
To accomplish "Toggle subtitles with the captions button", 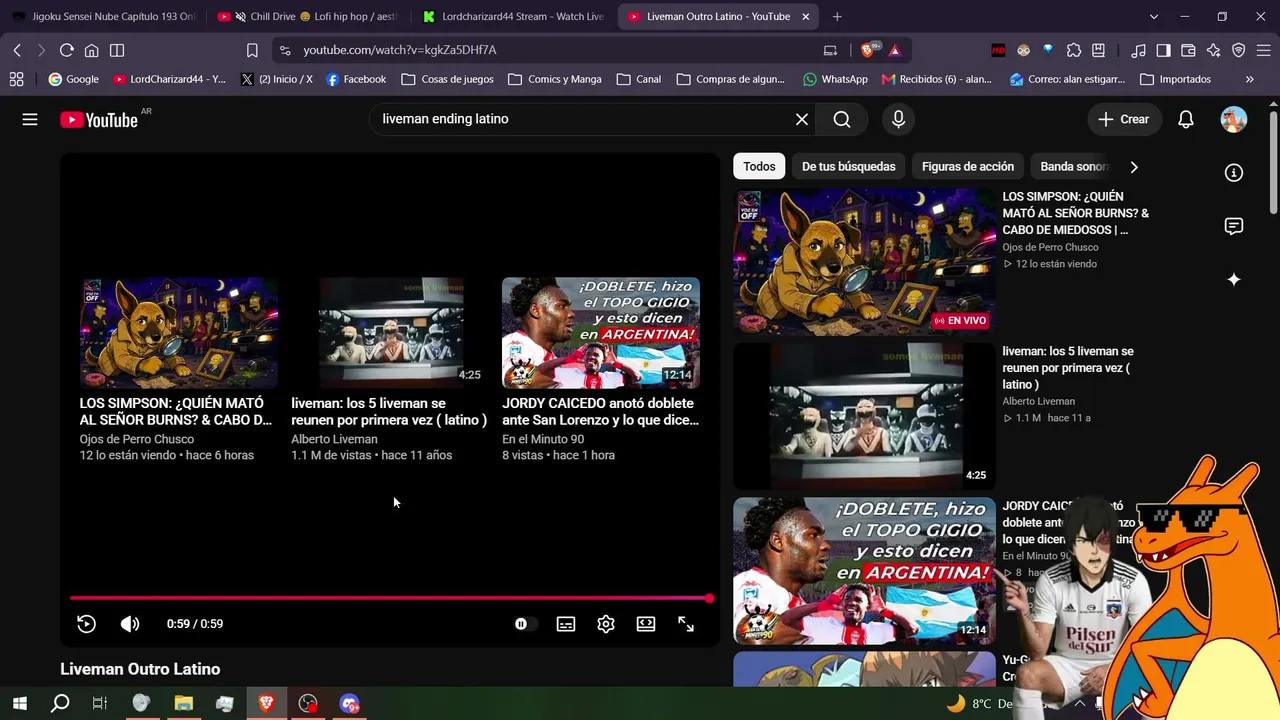I will tap(566, 624).
